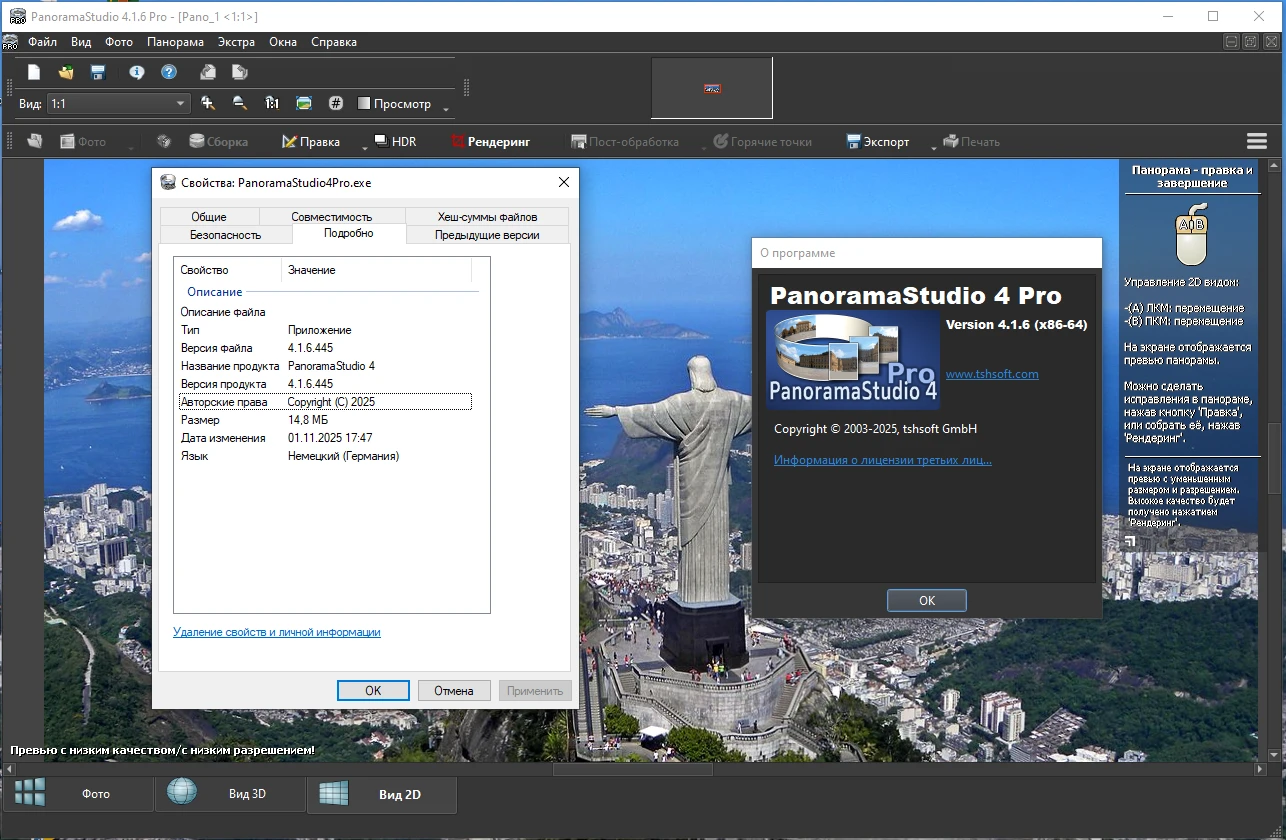Click the Отмена button in properties dialog
The image size is (1286, 840).
pyautogui.click(x=453, y=690)
